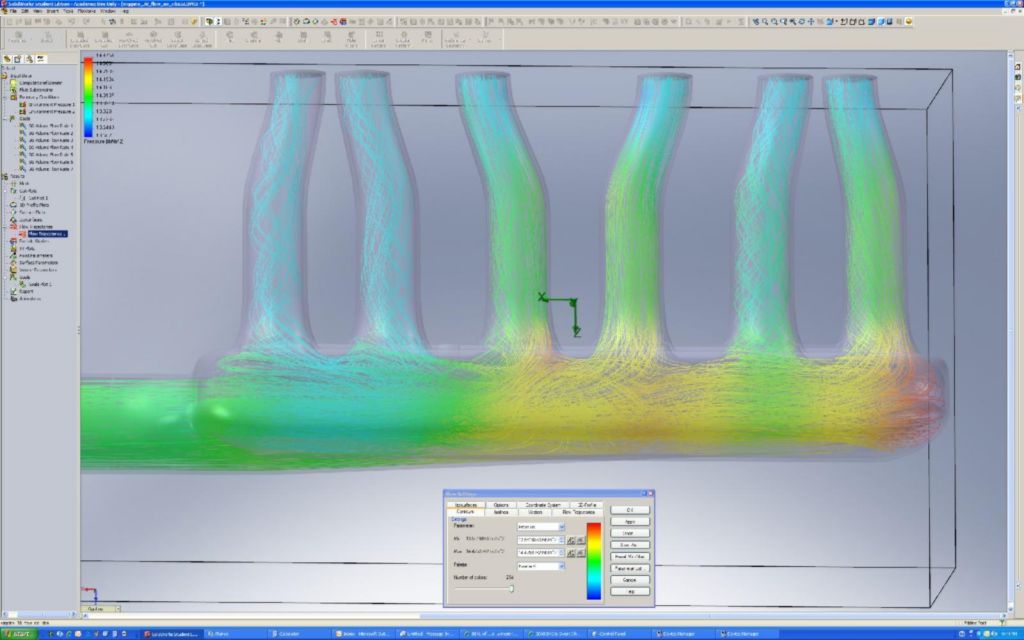Open the Isosurfaces tab in View Settings

pyautogui.click(x=465, y=505)
